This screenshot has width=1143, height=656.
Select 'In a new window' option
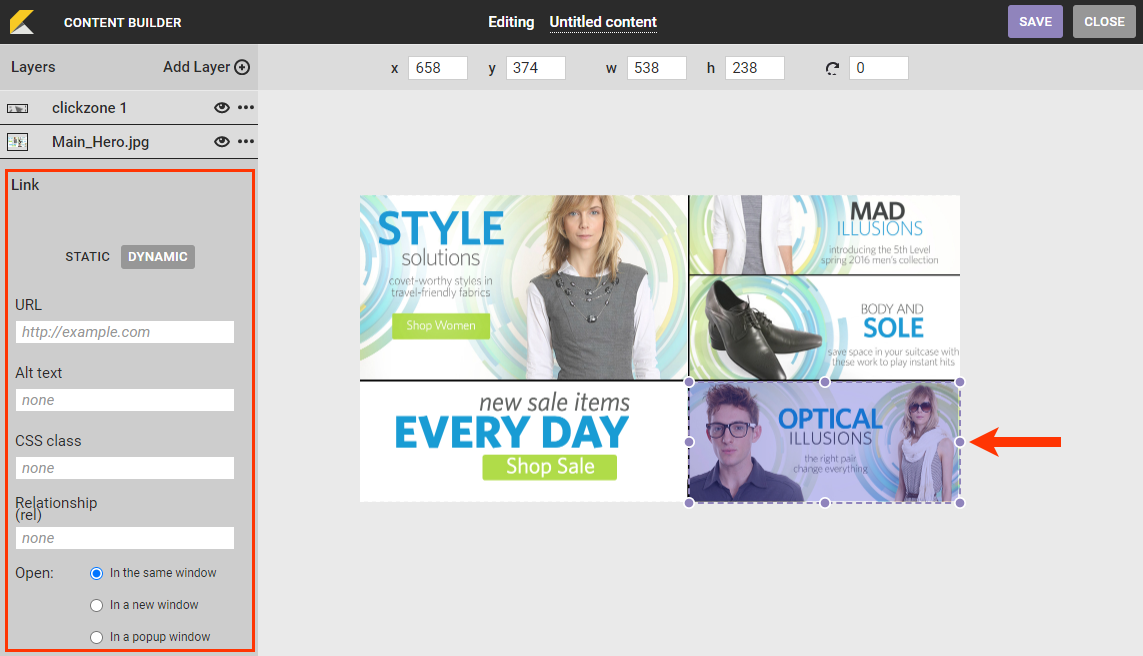(97, 605)
